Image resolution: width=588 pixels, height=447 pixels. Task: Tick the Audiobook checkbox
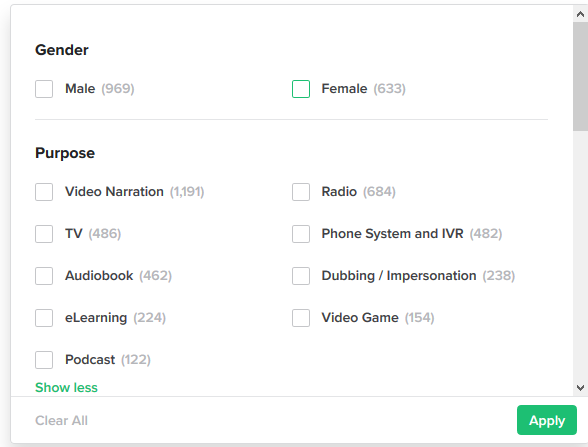(44, 276)
